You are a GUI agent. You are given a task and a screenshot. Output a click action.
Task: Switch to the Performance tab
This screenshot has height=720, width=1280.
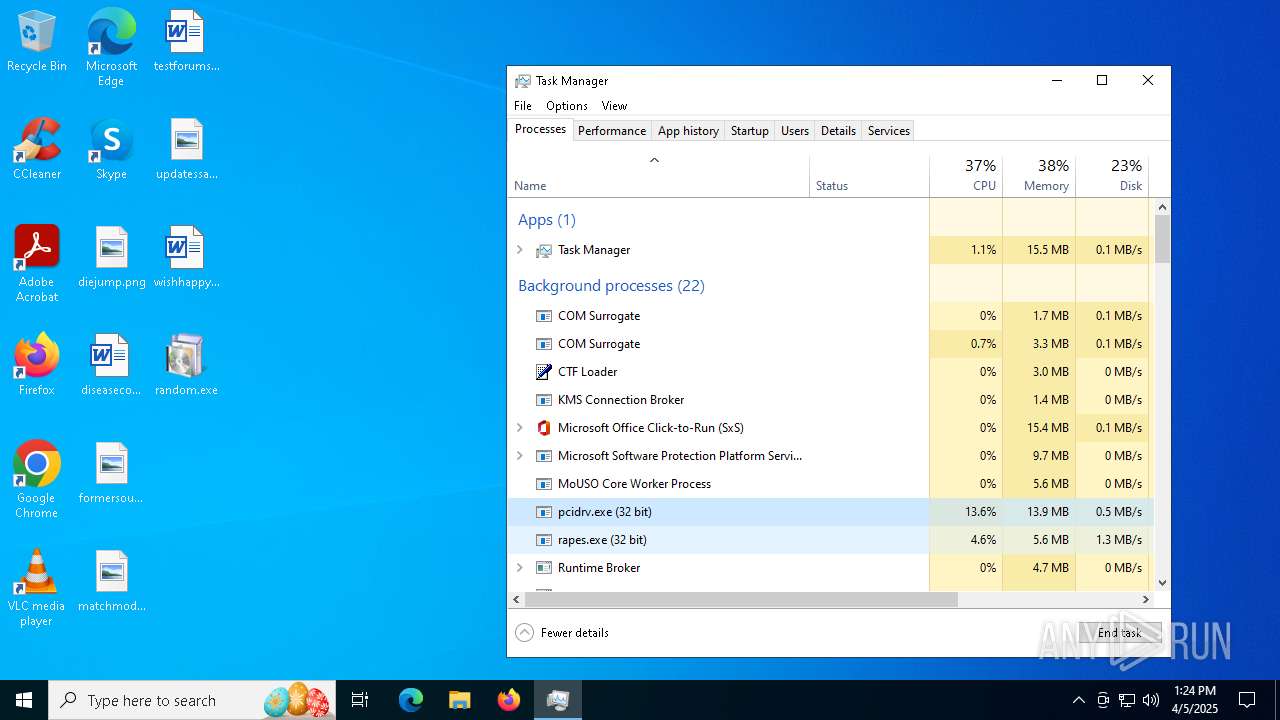(x=612, y=131)
